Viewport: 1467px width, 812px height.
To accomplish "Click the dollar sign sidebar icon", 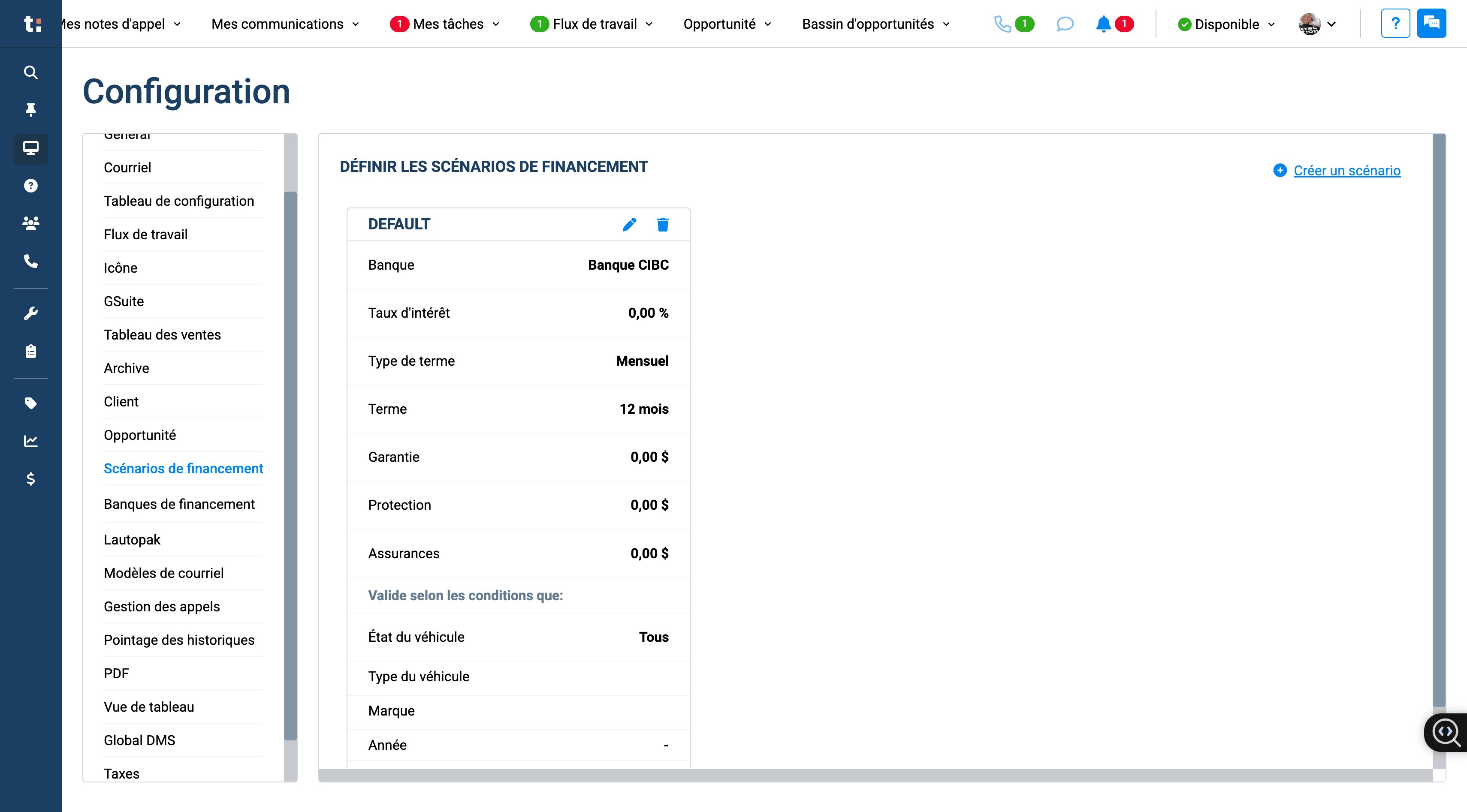I will tap(31, 478).
